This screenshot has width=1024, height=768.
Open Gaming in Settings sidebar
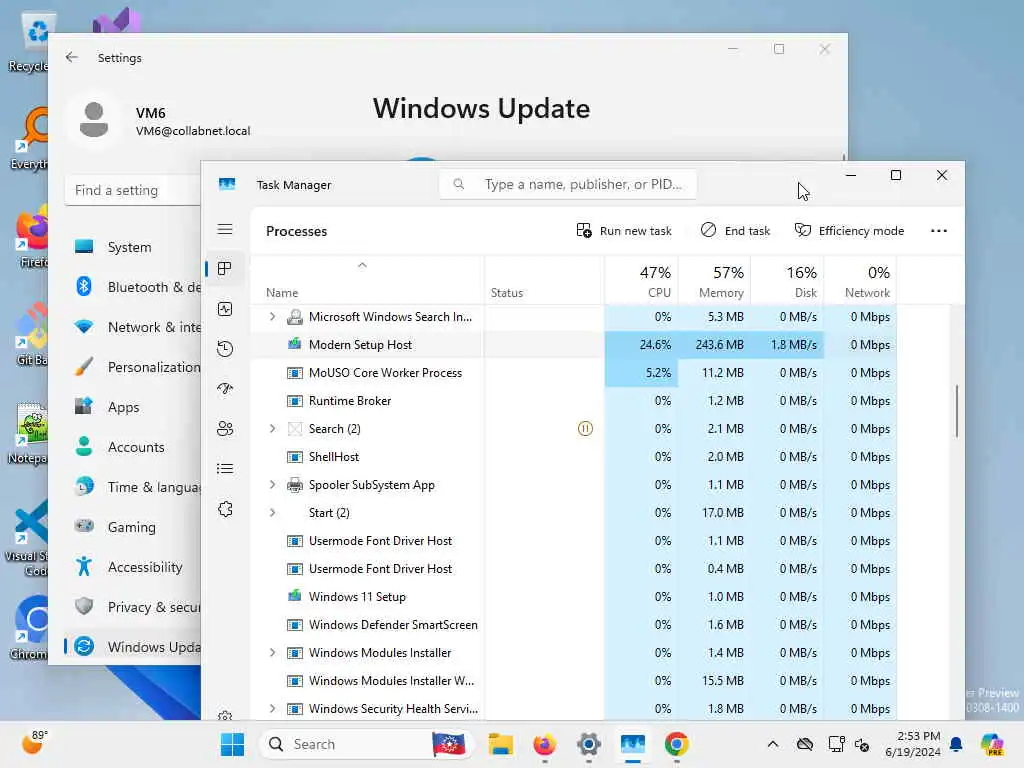pyautogui.click(x=134, y=527)
